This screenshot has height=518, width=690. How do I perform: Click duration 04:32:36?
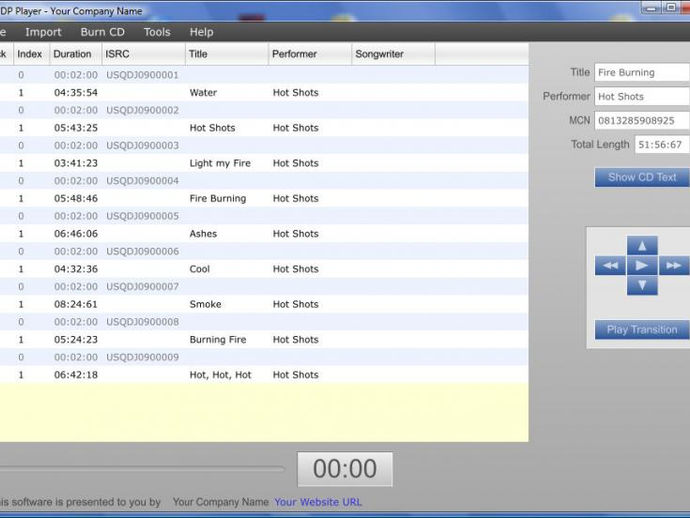click(x=76, y=269)
